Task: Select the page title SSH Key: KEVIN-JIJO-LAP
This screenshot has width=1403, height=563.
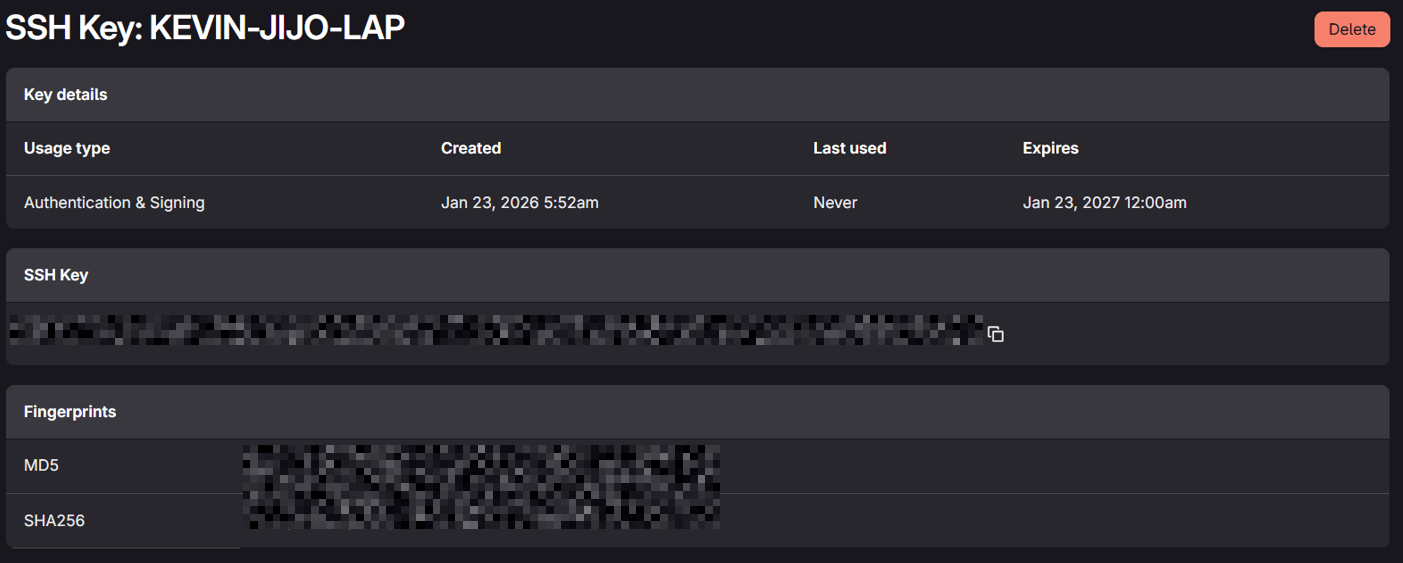Action: tap(205, 28)
